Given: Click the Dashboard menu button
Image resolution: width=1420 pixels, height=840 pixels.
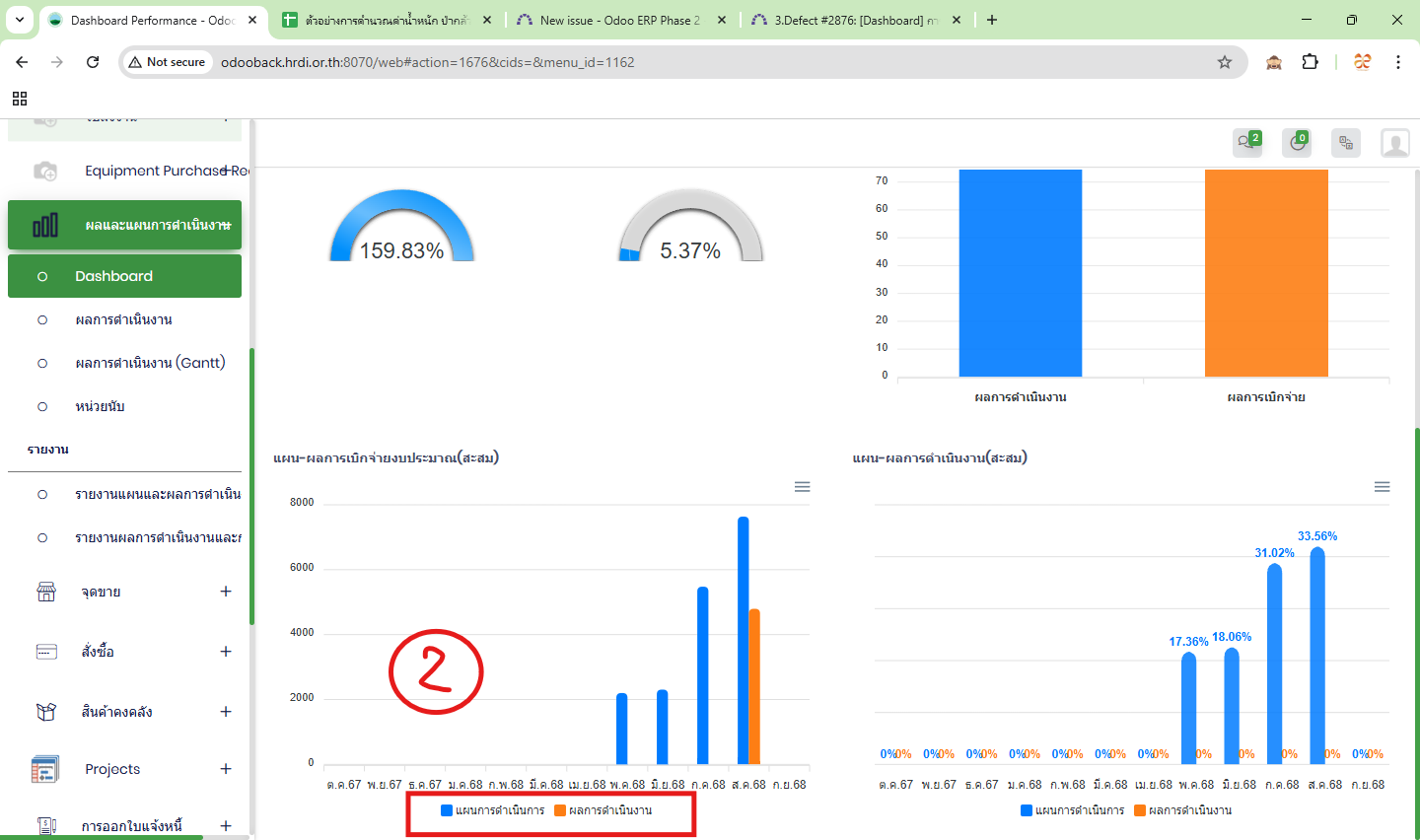Looking at the screenshot, I should (x=124, y=276).
